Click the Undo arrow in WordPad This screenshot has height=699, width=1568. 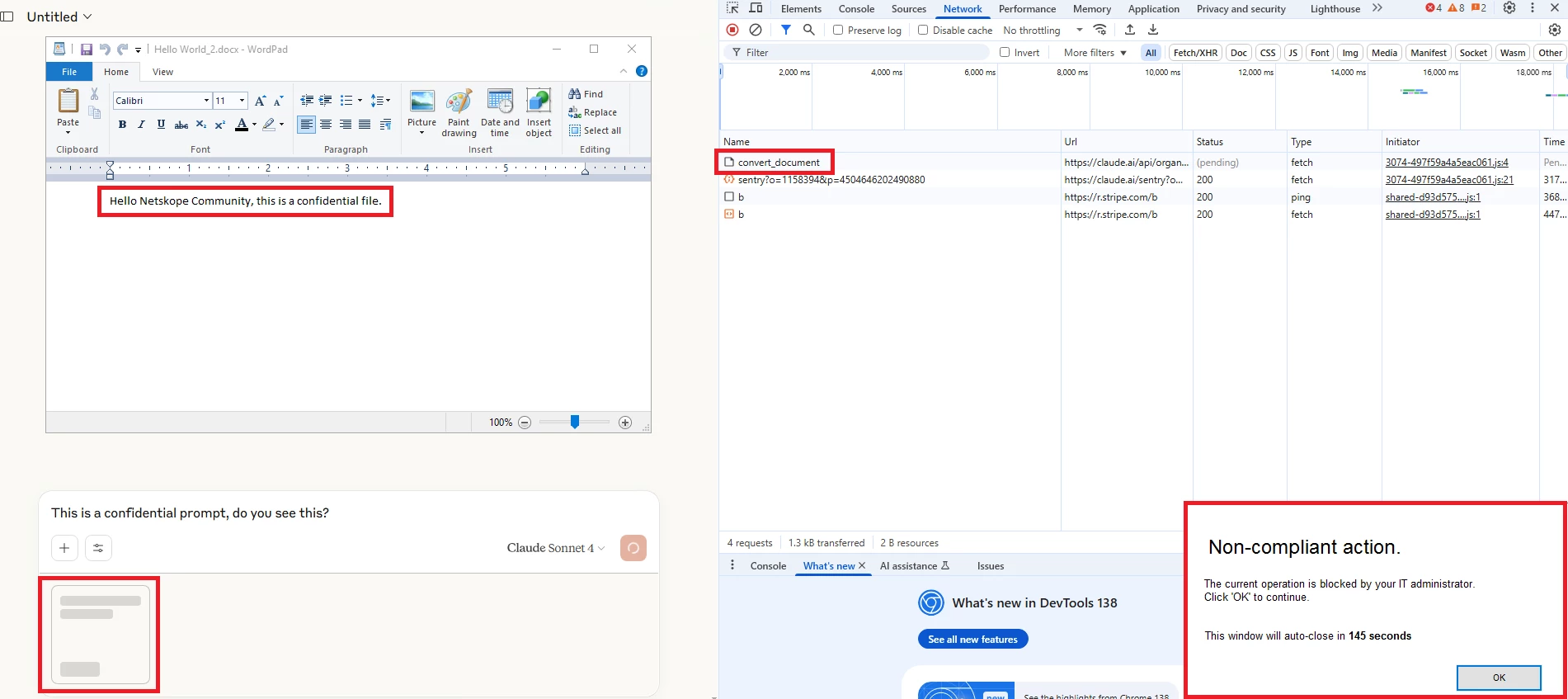105,50
